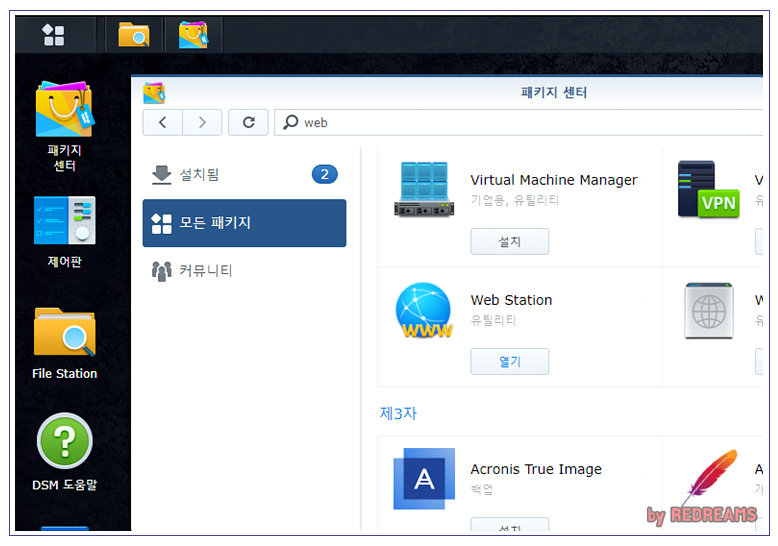Select the 모든 패키지 category
The image size is (778, 546).
[244, 223]
